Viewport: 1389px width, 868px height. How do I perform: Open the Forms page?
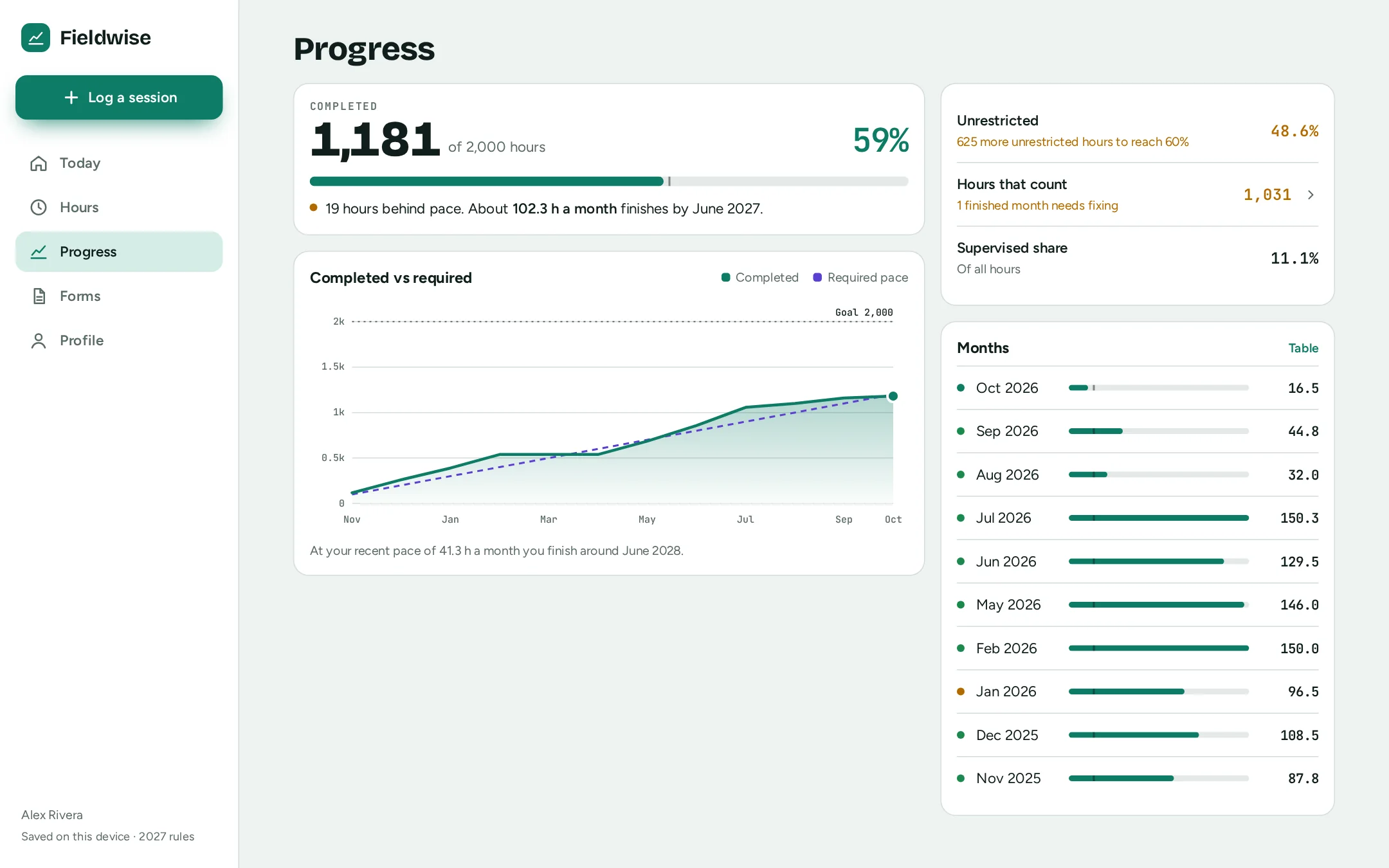point(119,296)
